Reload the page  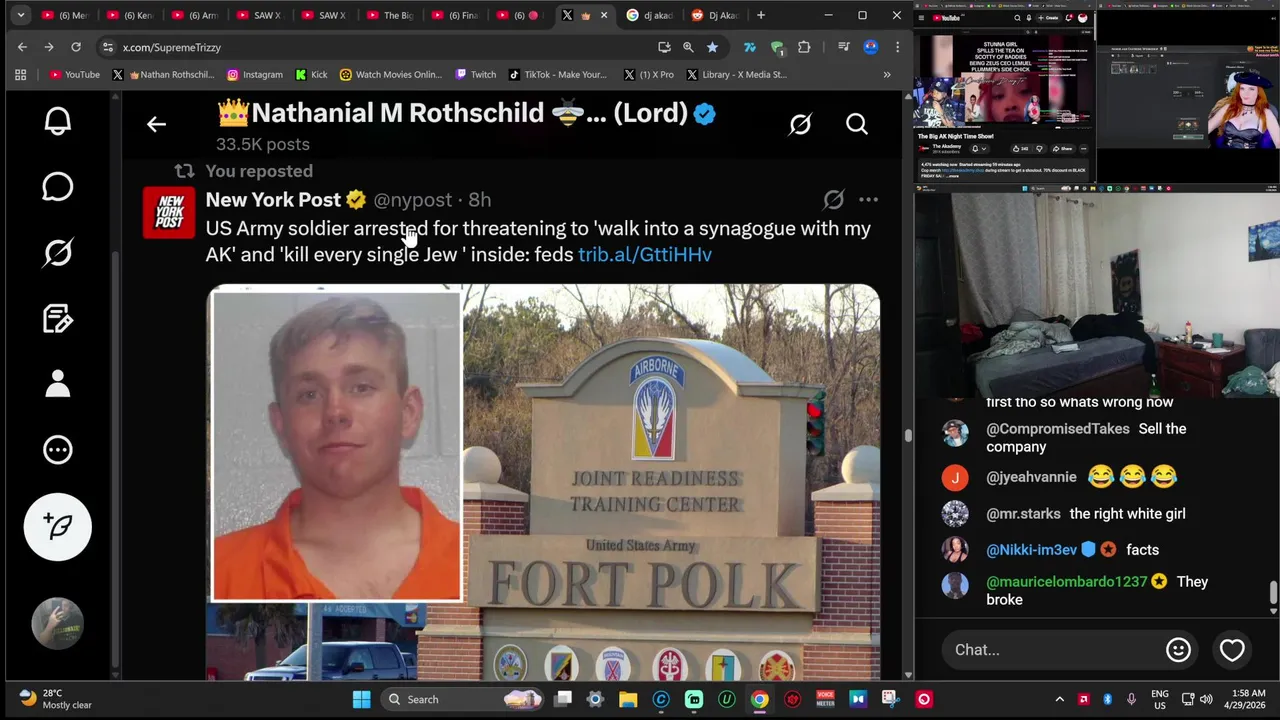coord(76,47)
